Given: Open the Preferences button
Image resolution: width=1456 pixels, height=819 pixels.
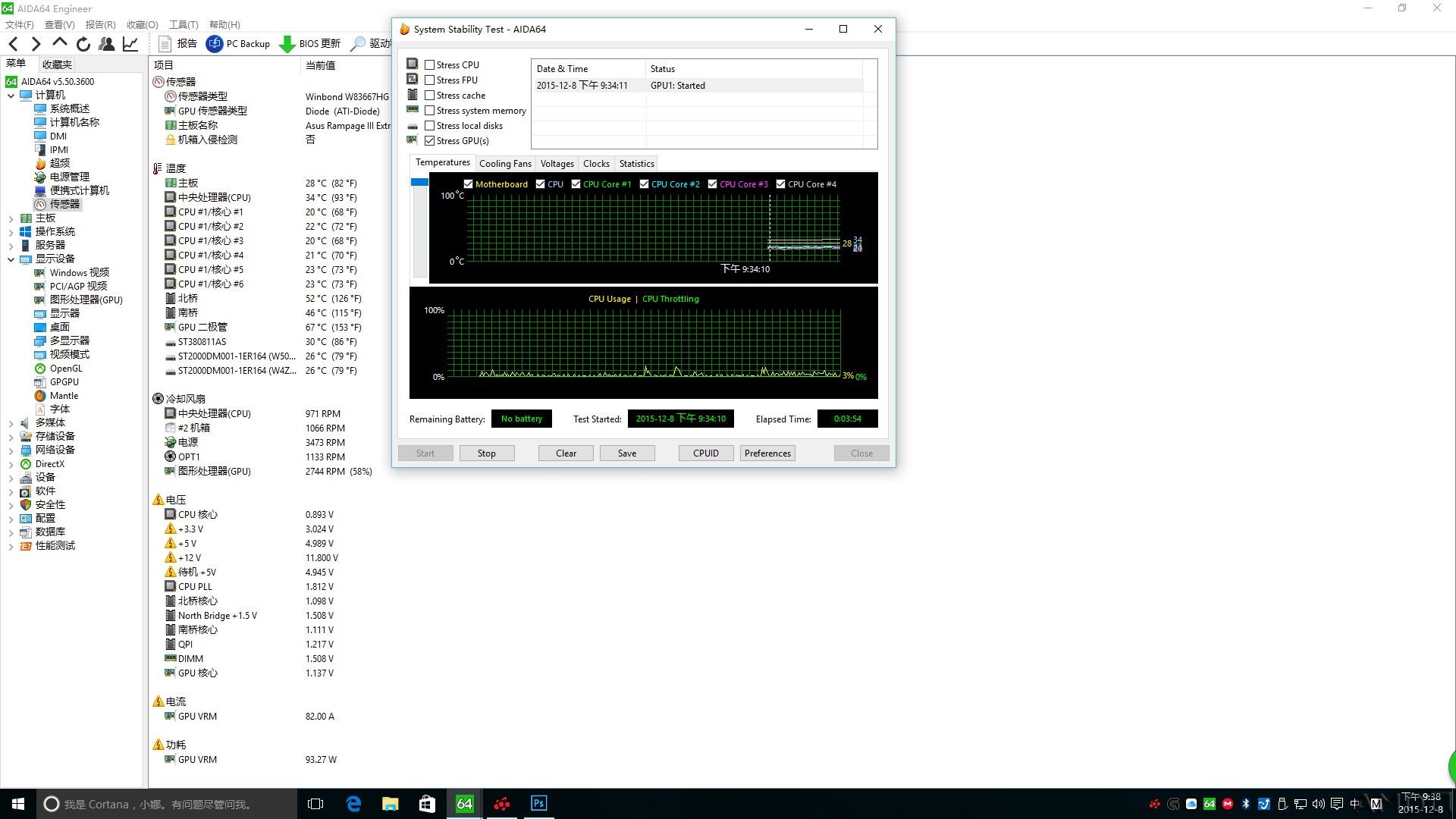Looking at the screenshot, I should click(x=767, y=453).
